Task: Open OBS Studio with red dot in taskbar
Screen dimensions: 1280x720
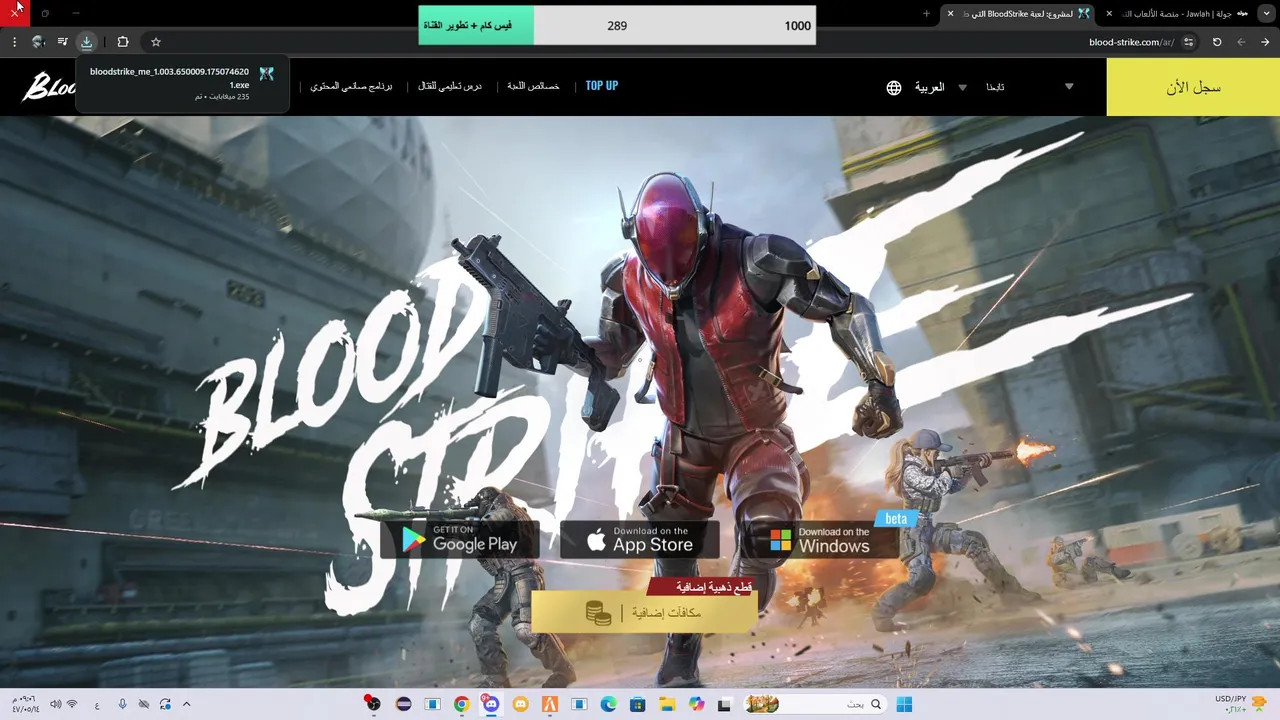Action: (x=373, y=704)
